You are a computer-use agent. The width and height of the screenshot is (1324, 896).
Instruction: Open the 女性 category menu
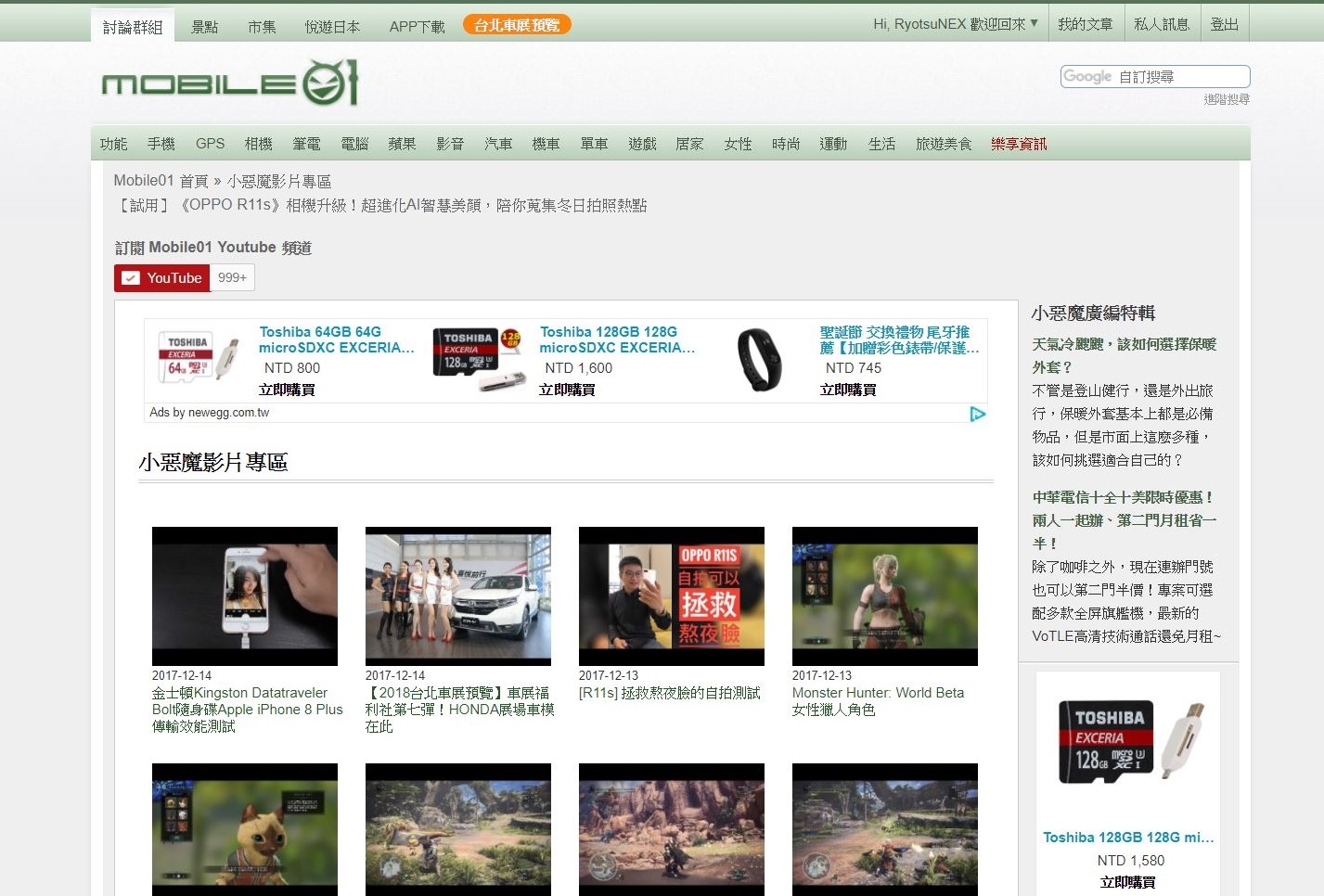738,144
